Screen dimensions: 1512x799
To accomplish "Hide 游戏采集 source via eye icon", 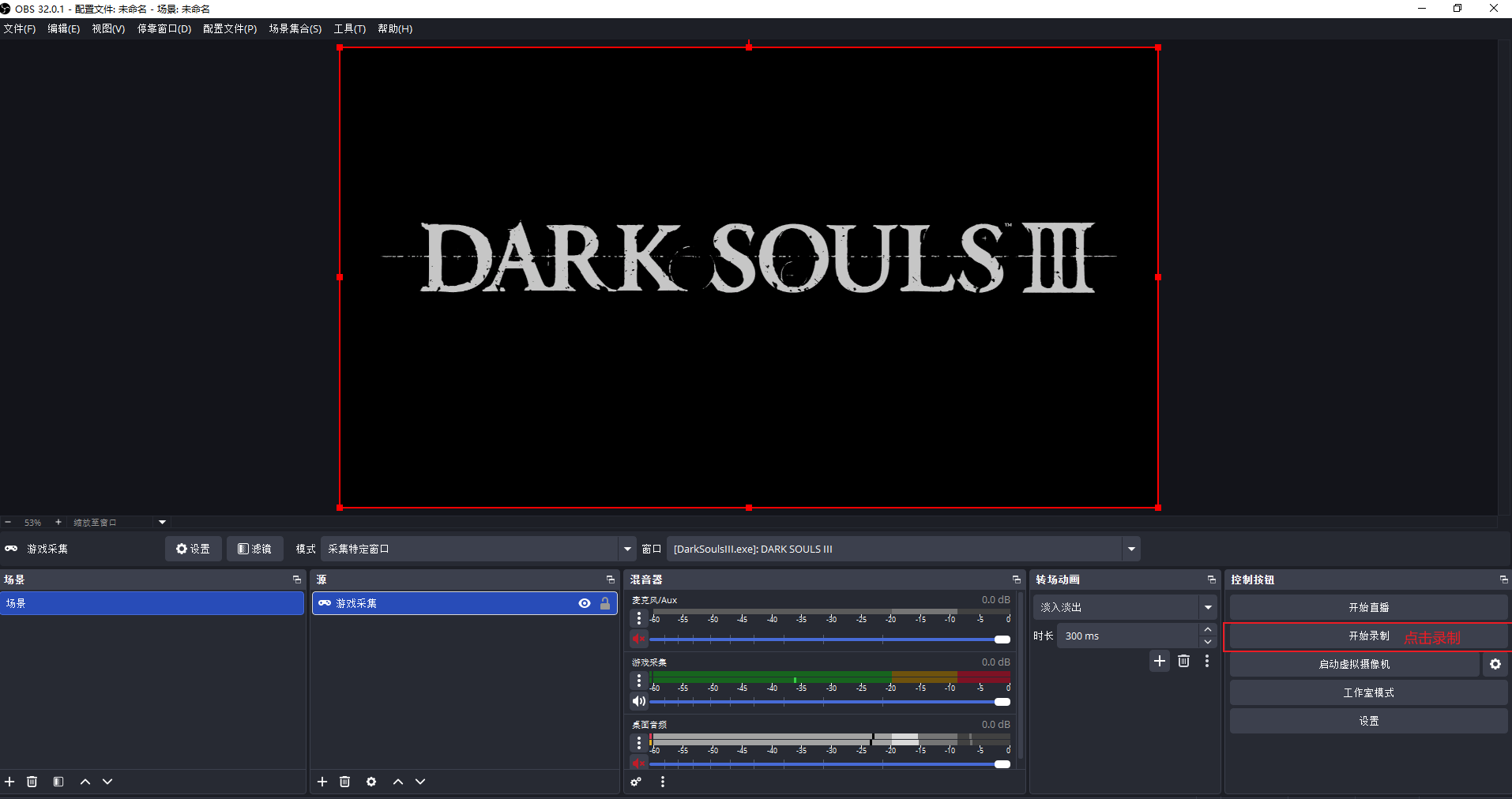I will tap(585, 603).
